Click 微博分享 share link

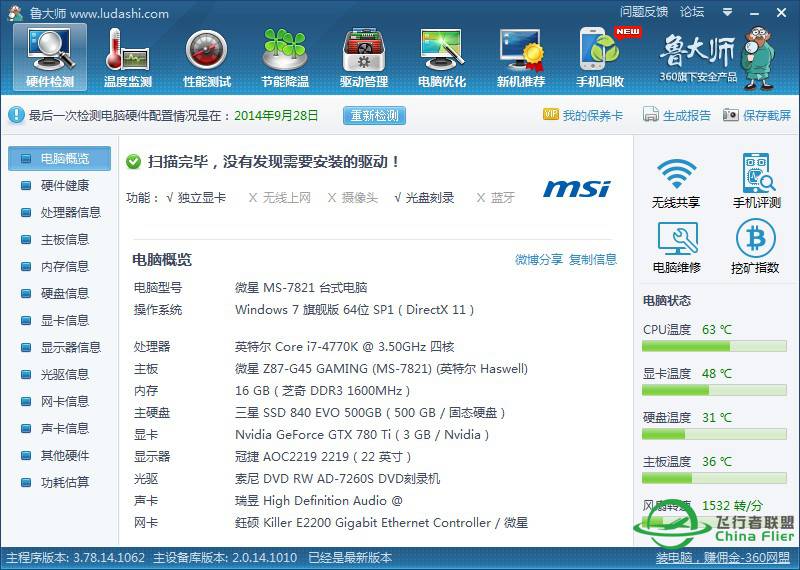[539, 260]
